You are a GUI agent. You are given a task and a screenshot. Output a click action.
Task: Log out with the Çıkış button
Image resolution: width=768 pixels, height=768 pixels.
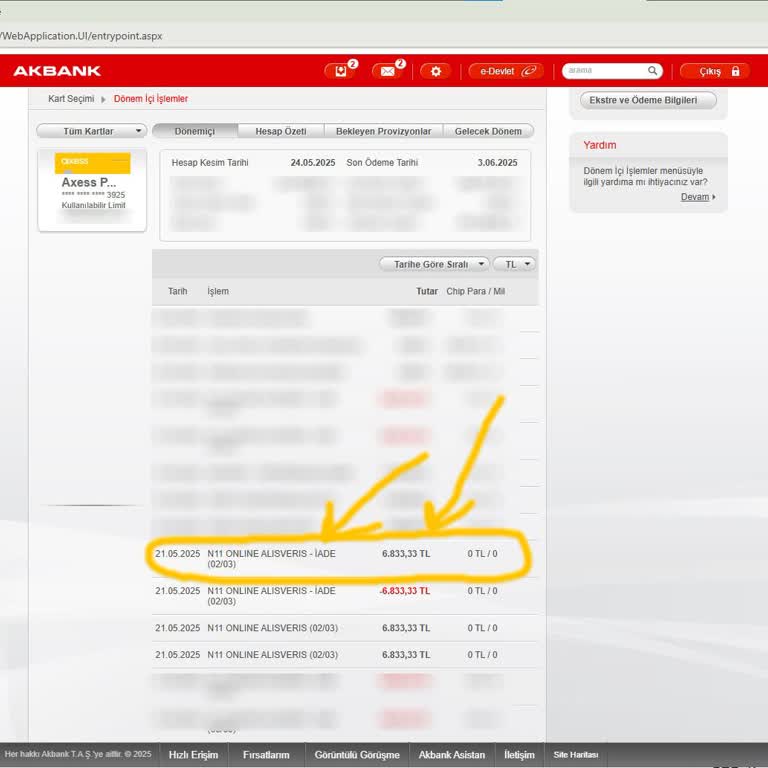[x=715, y=72]
